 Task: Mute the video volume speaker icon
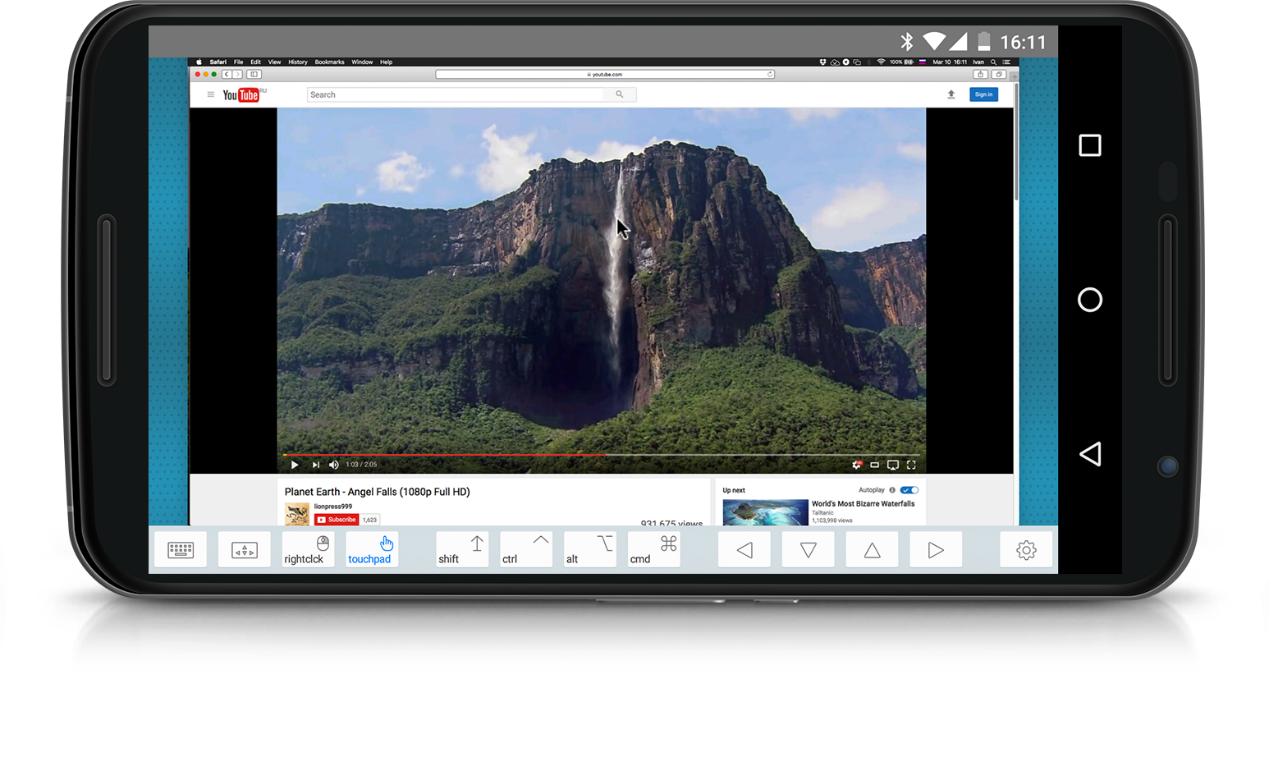(334, 465)
